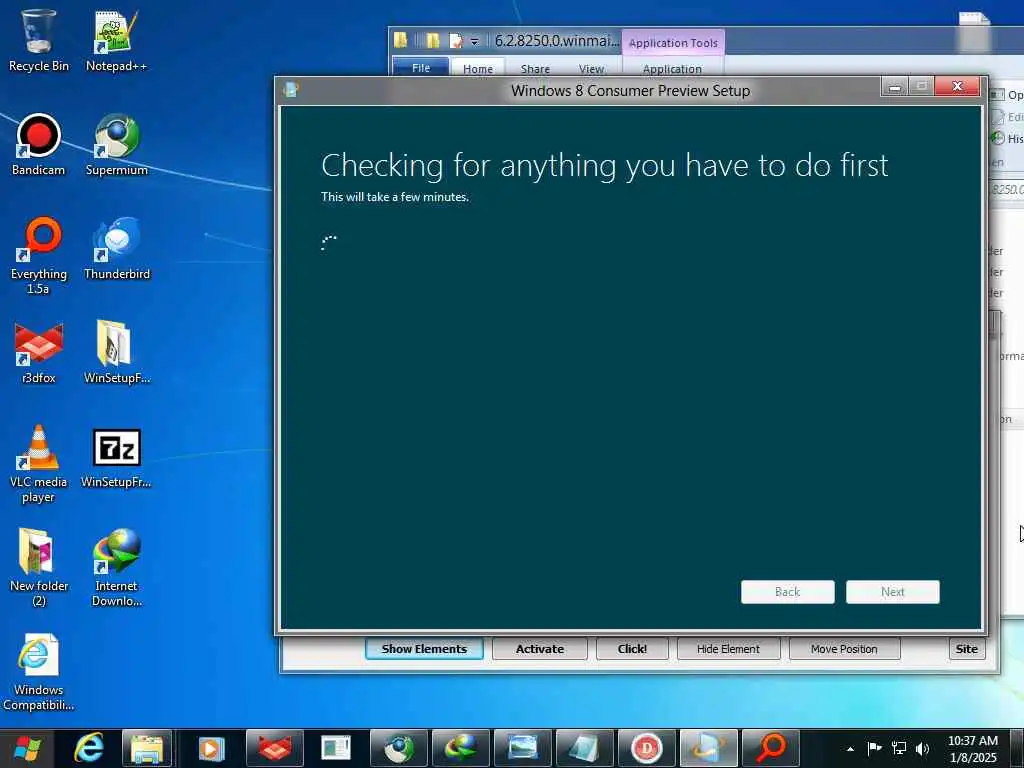Open the Windows Start orb

(27, 748)
